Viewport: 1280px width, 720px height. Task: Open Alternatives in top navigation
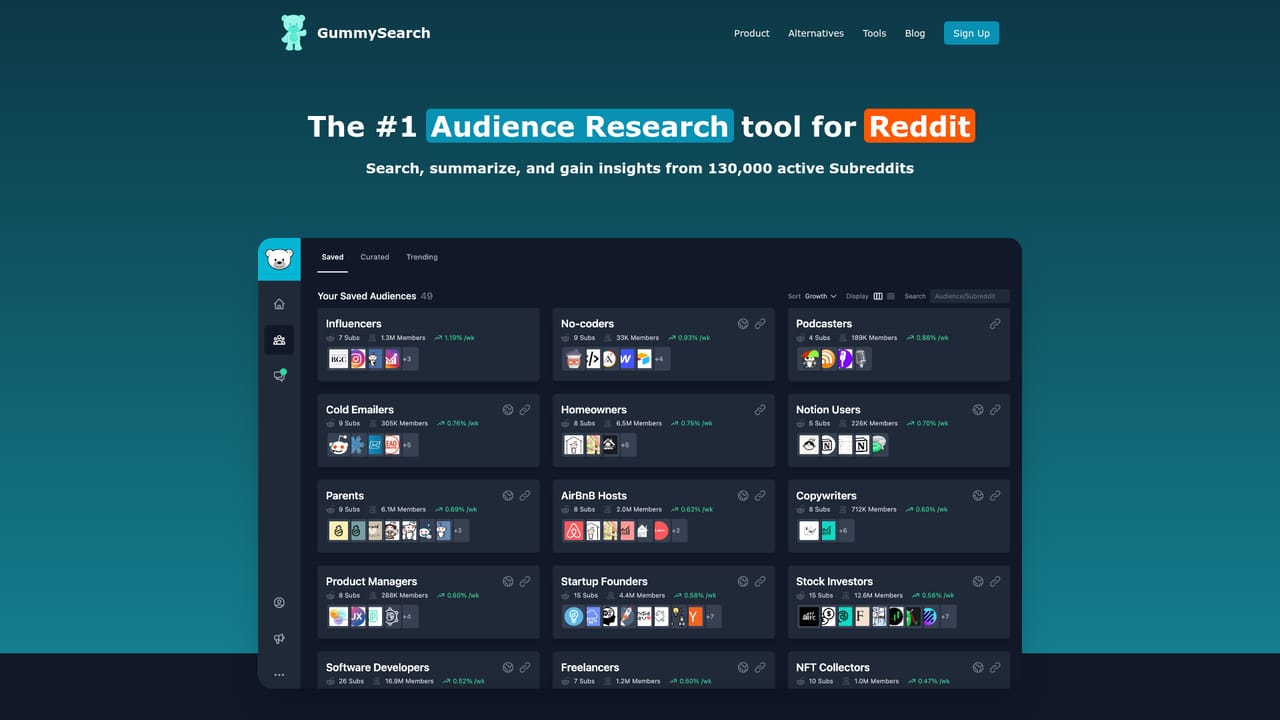816,33
